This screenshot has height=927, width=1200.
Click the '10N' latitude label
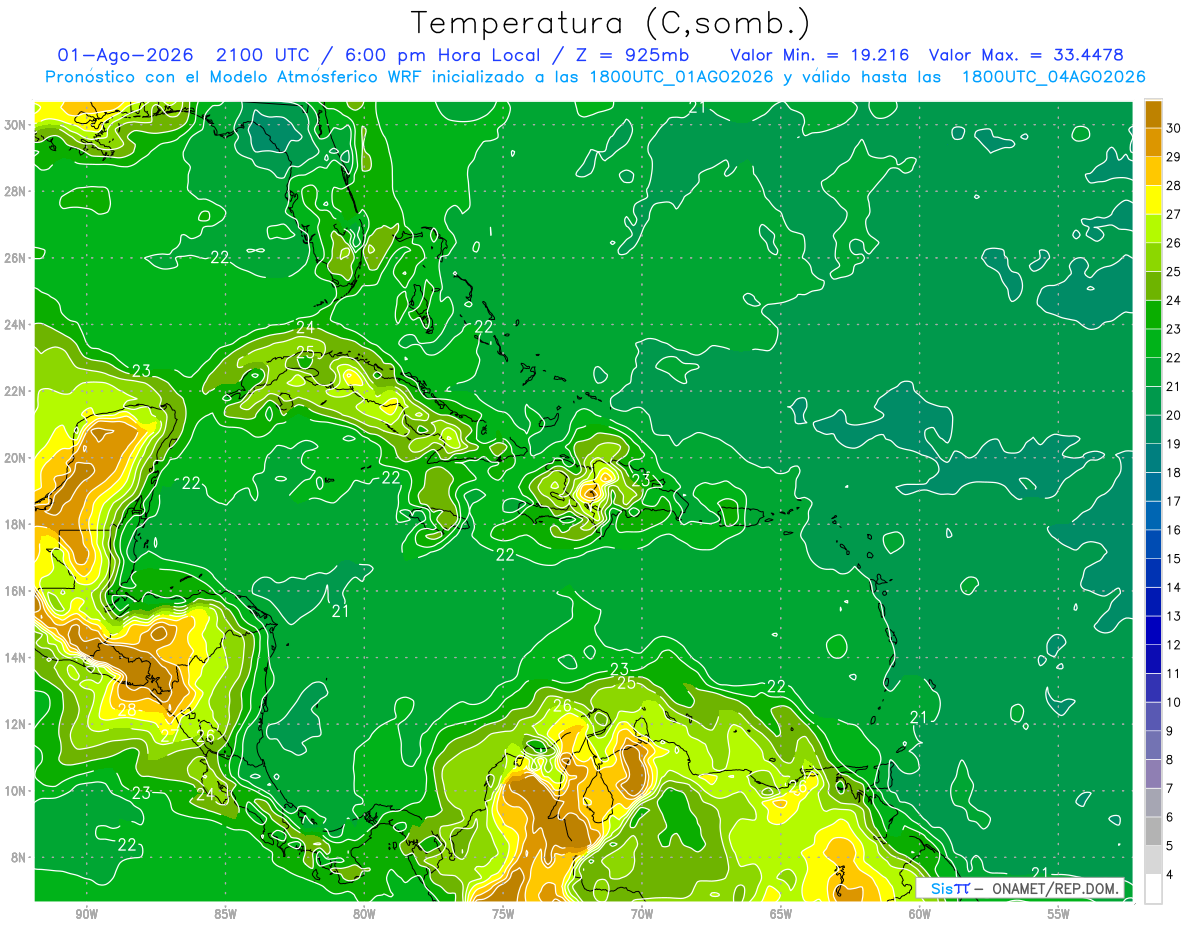click(16, 791)
